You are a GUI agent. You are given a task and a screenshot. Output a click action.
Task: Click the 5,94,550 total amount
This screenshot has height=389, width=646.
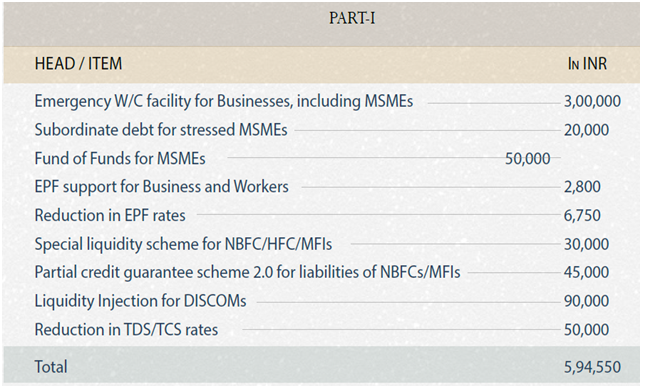592,367
